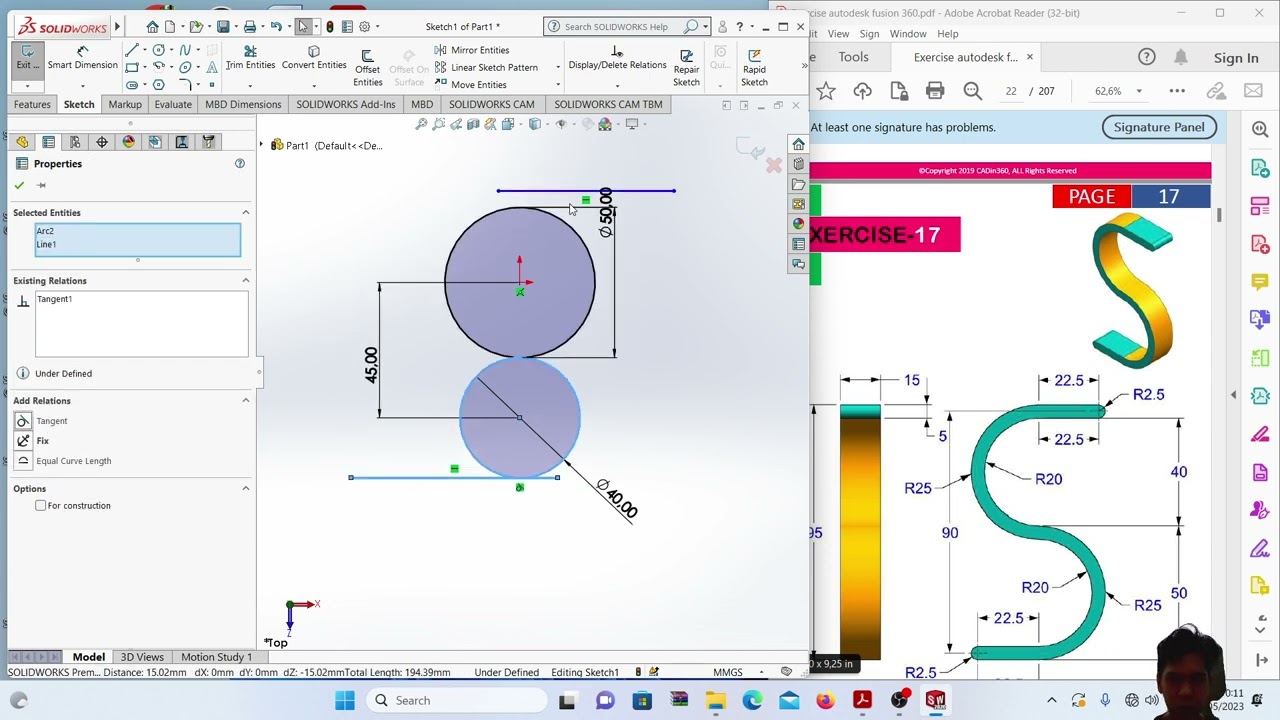Switch to MBD Dimensions tab
Screen dimensions: 1280x720
[x=243, y=104]
